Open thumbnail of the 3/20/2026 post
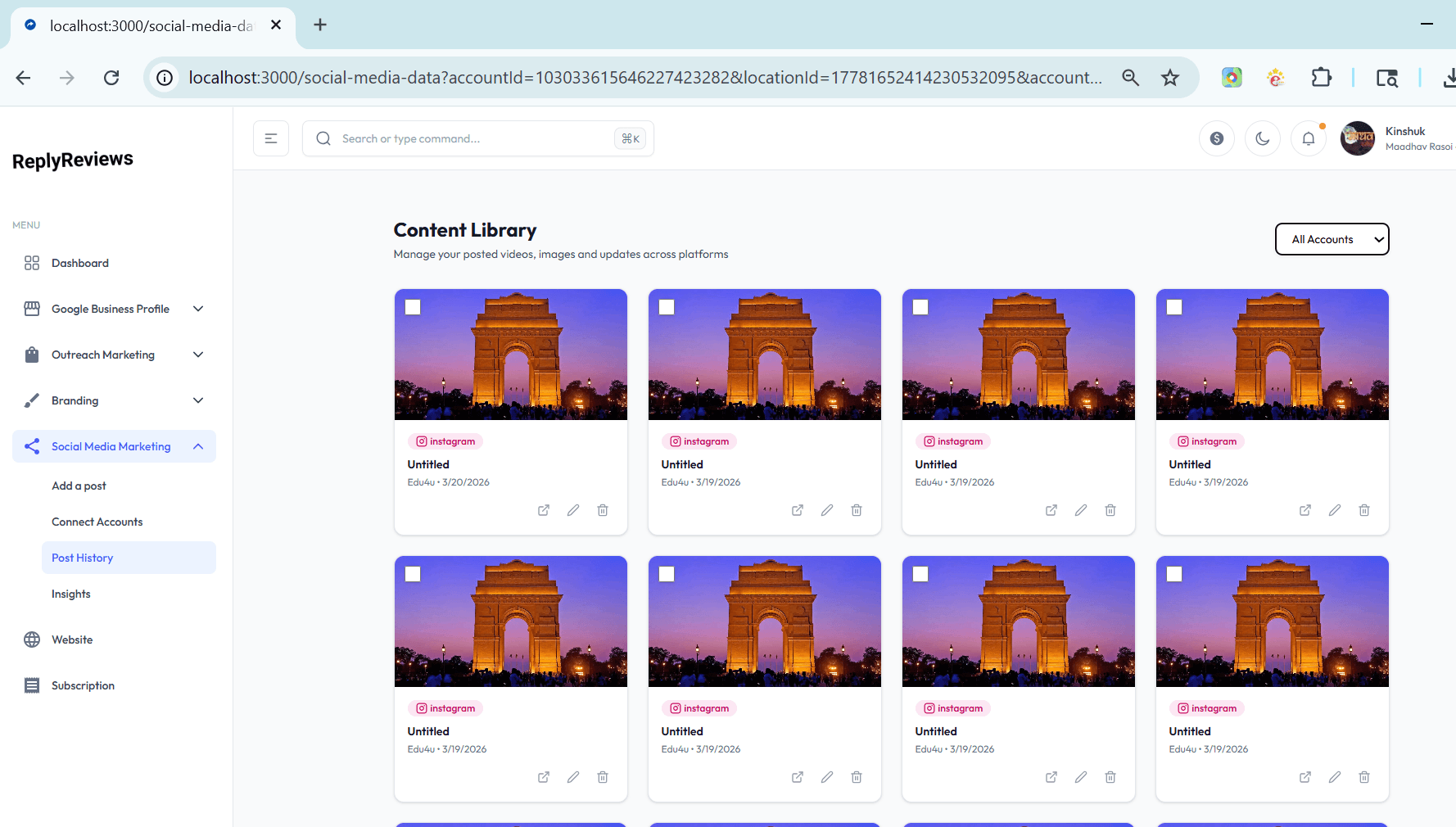This screenshot has width=1456, height=827. tap(511, 355)
